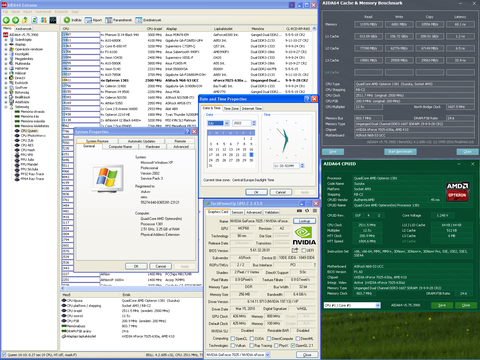480x360 pixels.
Task: Select CPU ZLib benchmark in tree
Action: tap(27, 140)
